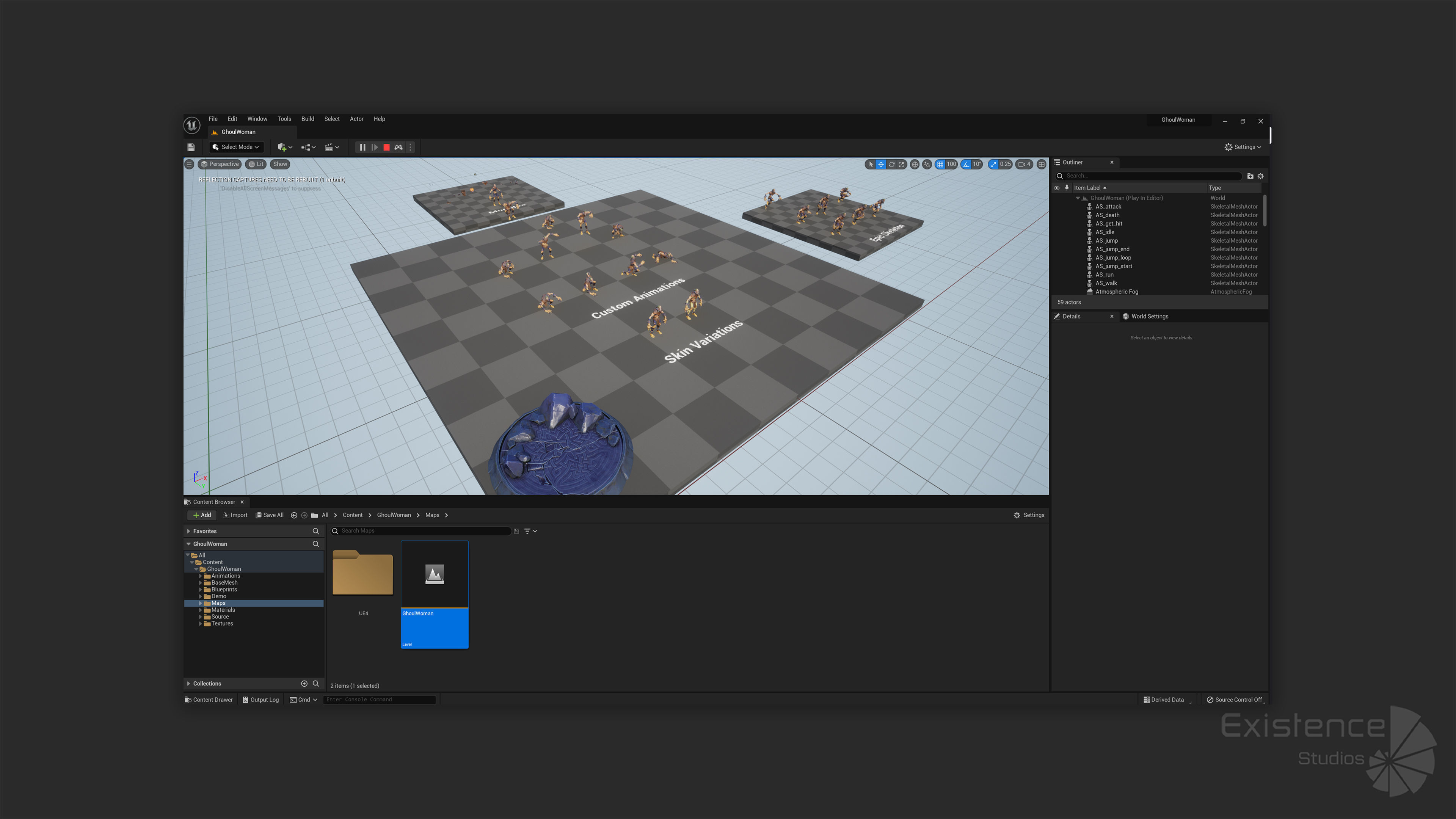Toggle rotation angle snapping
The image size is (1456, 819).
pos(966,165)
